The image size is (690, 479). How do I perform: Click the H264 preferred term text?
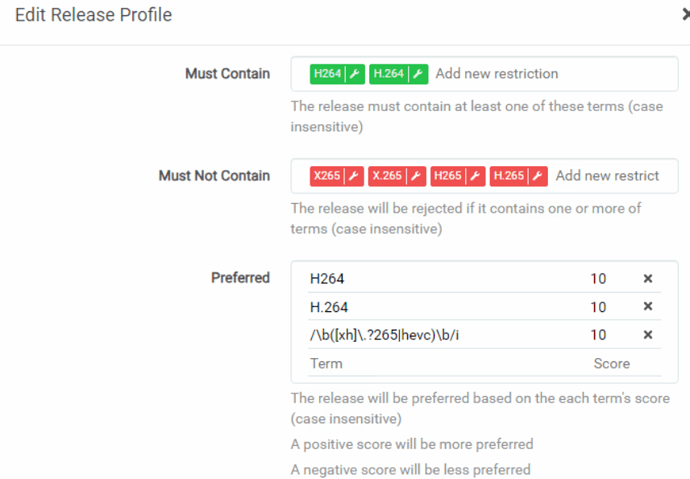pyautogui.click(x=327, y=279)
